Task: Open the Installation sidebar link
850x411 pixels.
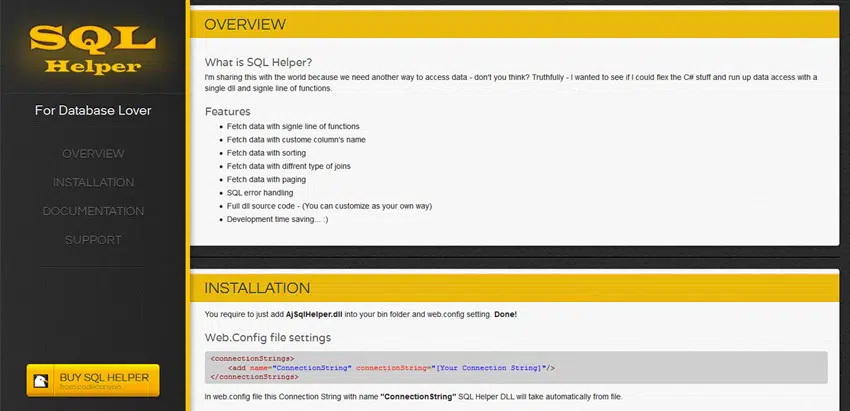Action: pyautogui.click(x=93, y=183)
